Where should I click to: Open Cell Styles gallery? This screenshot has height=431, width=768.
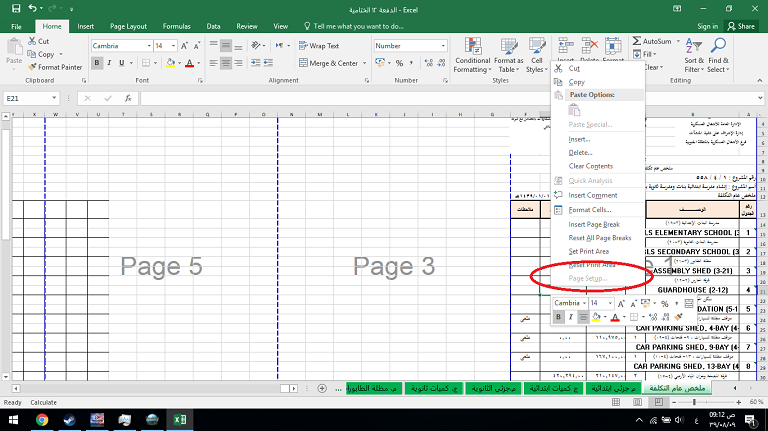click(x=537, y=55)
